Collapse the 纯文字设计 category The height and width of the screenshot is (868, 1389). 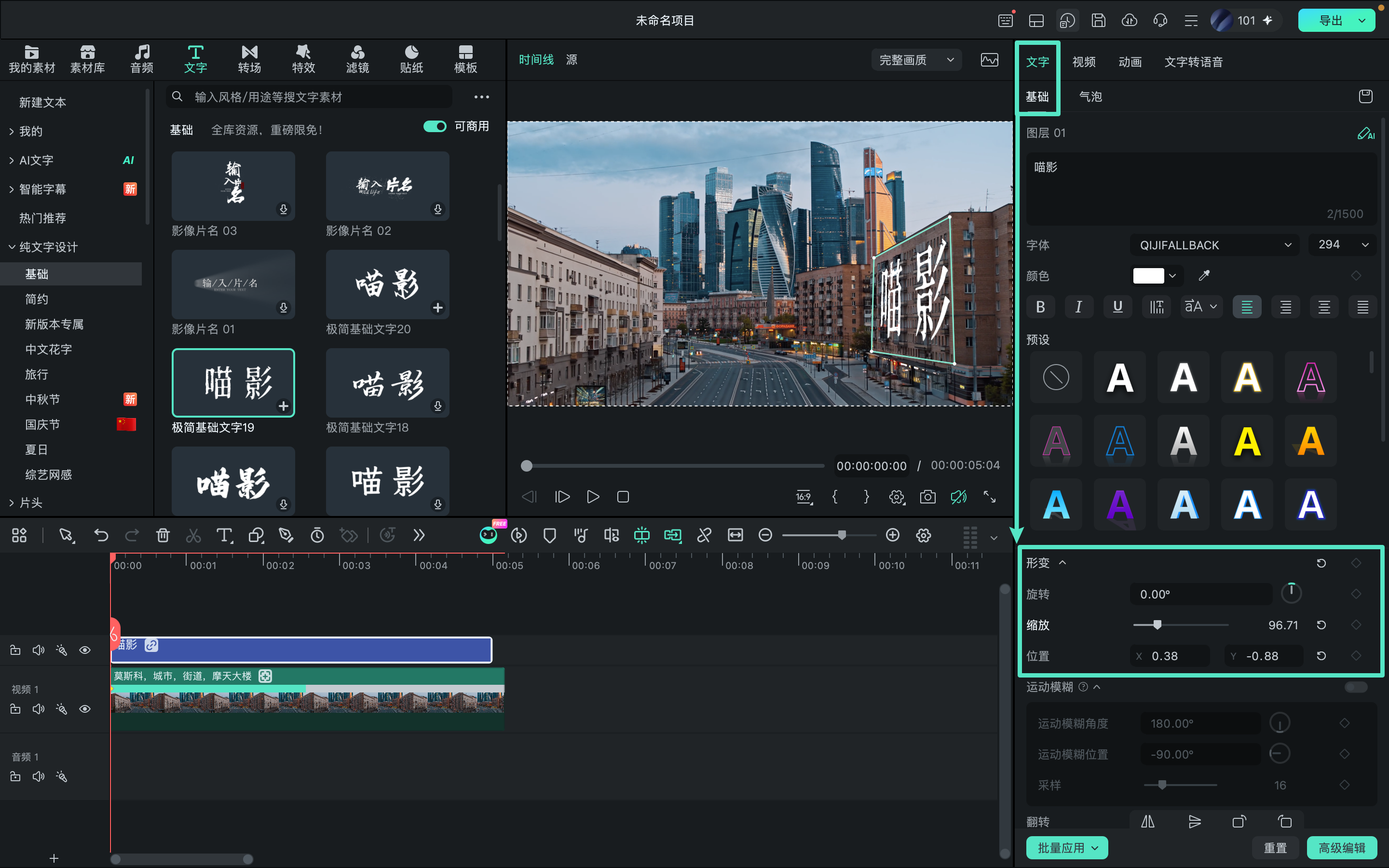point(12,247)
